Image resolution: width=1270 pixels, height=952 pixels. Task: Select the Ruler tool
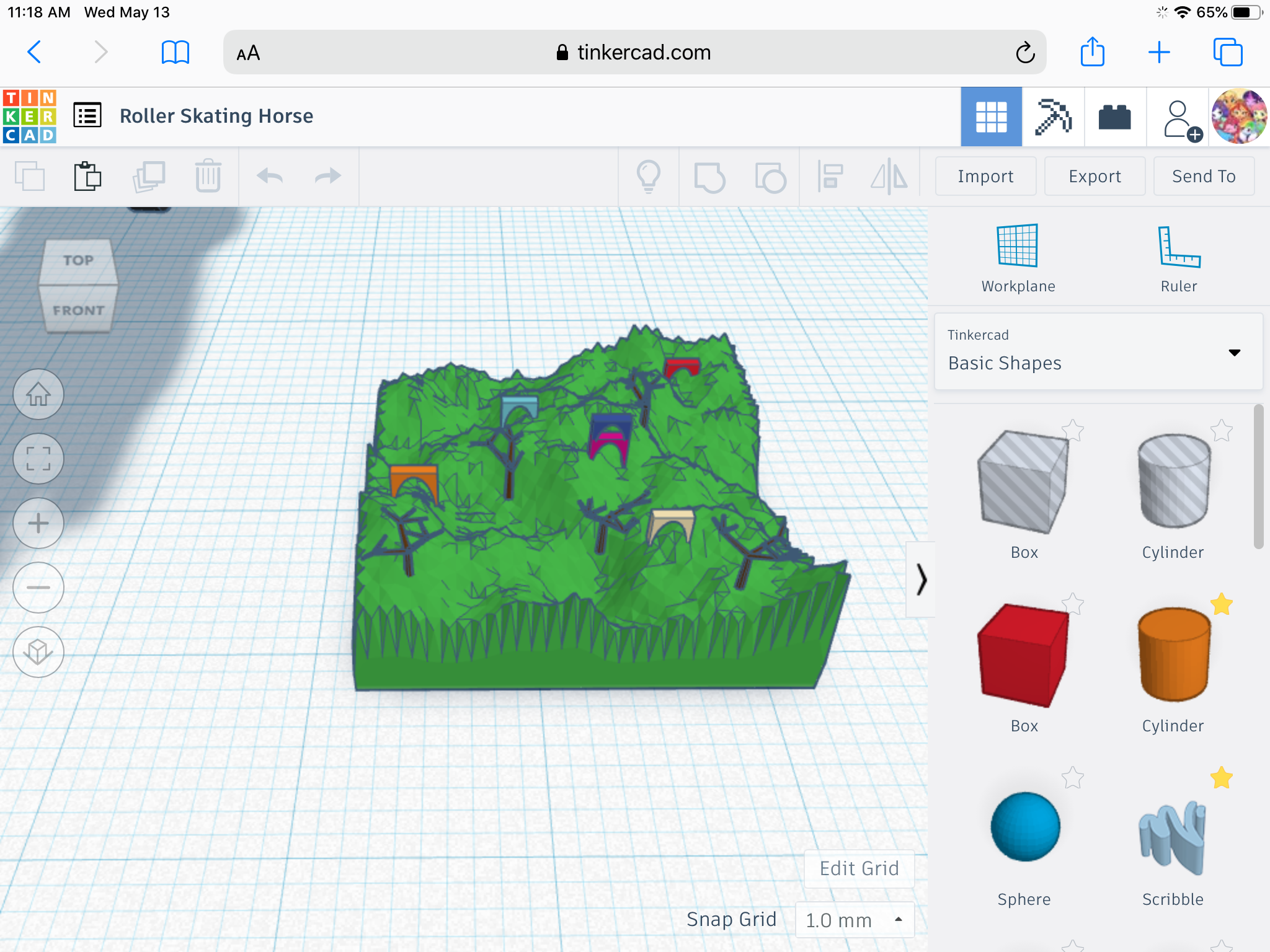[x=1179, y=258]
